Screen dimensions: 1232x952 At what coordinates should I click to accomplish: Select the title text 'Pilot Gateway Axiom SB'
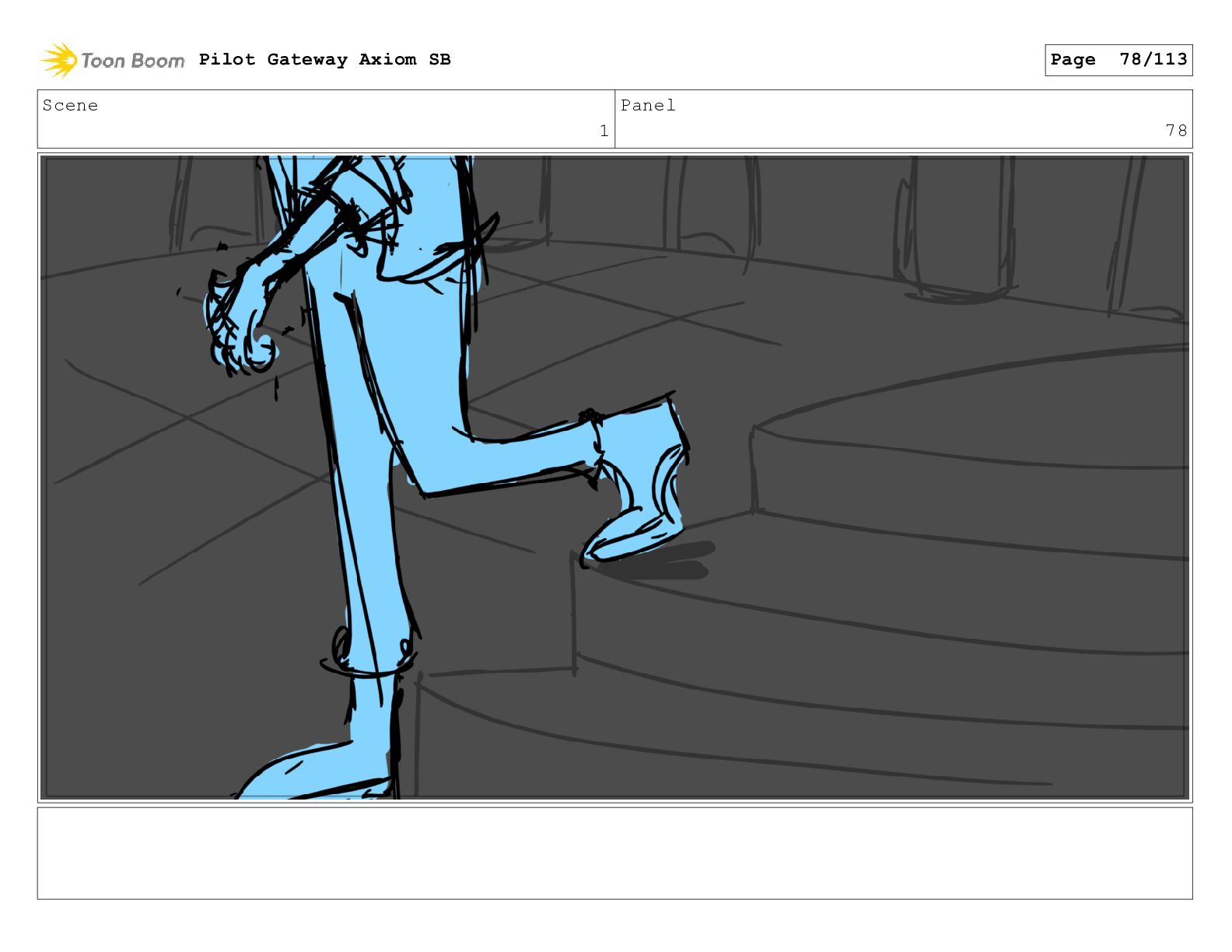(x=324, y=60)
